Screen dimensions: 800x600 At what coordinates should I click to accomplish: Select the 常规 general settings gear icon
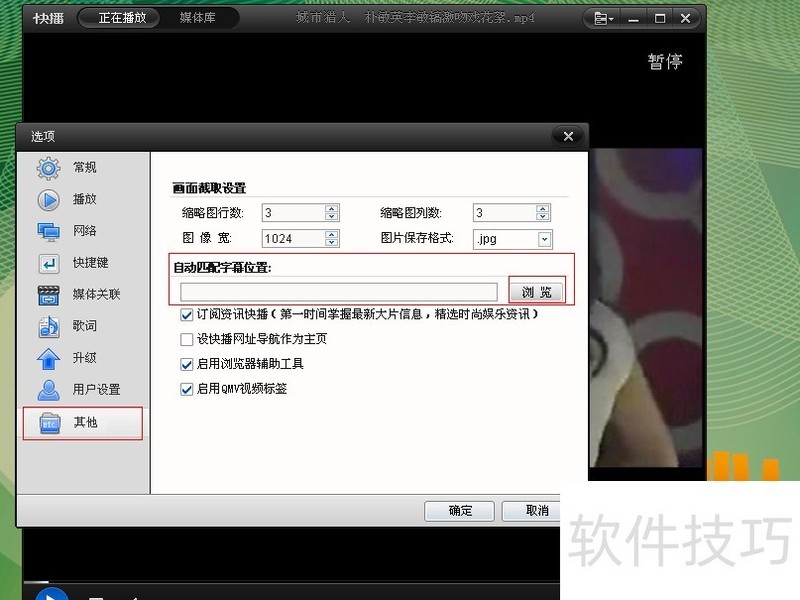tap(47, 168)
